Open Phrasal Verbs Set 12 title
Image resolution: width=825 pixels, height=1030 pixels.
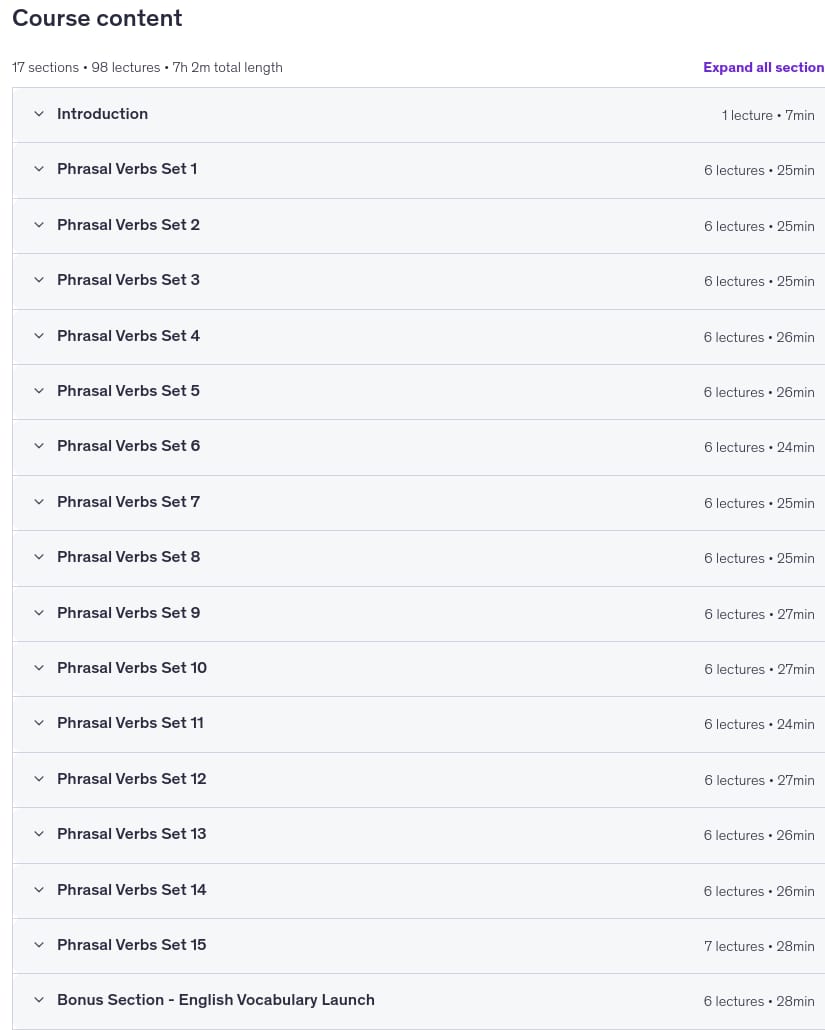pyautogui.click(x=131, y=778)
